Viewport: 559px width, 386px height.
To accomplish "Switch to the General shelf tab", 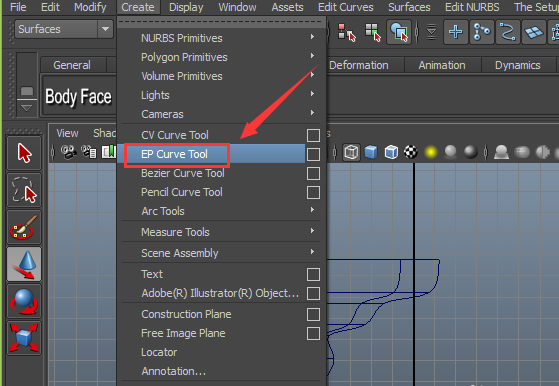I will [x=72, y=65].
